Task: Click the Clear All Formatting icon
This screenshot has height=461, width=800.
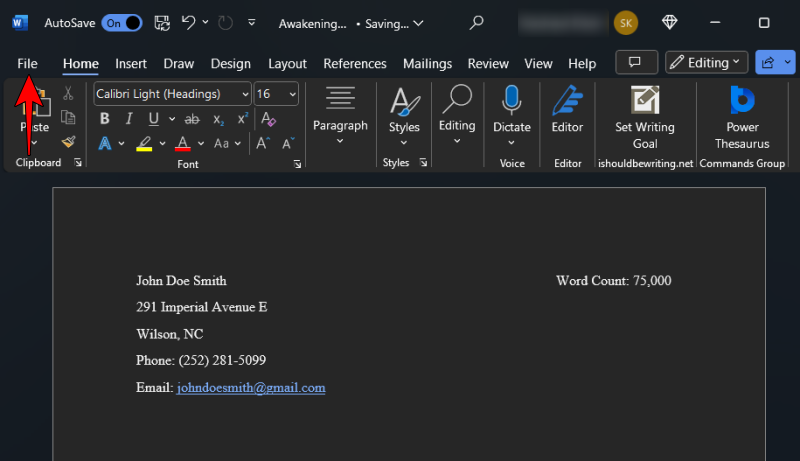Action: [267, 118]
